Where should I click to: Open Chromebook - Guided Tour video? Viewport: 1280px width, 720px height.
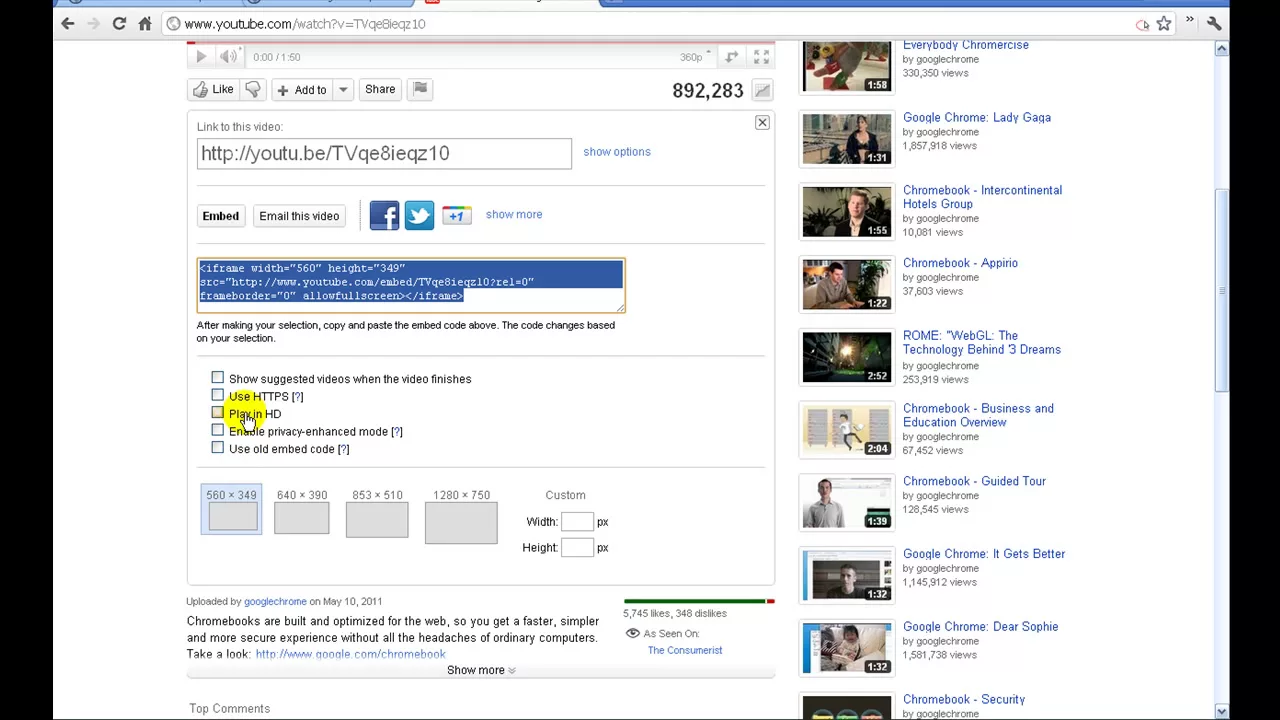(x=974, y=481)
